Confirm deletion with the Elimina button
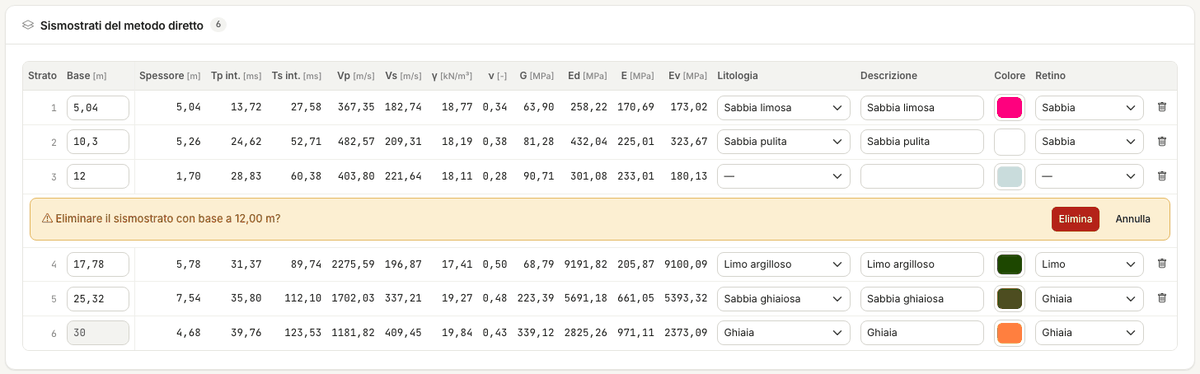This screenshot has height=374, width=1200. (1075, 219)
